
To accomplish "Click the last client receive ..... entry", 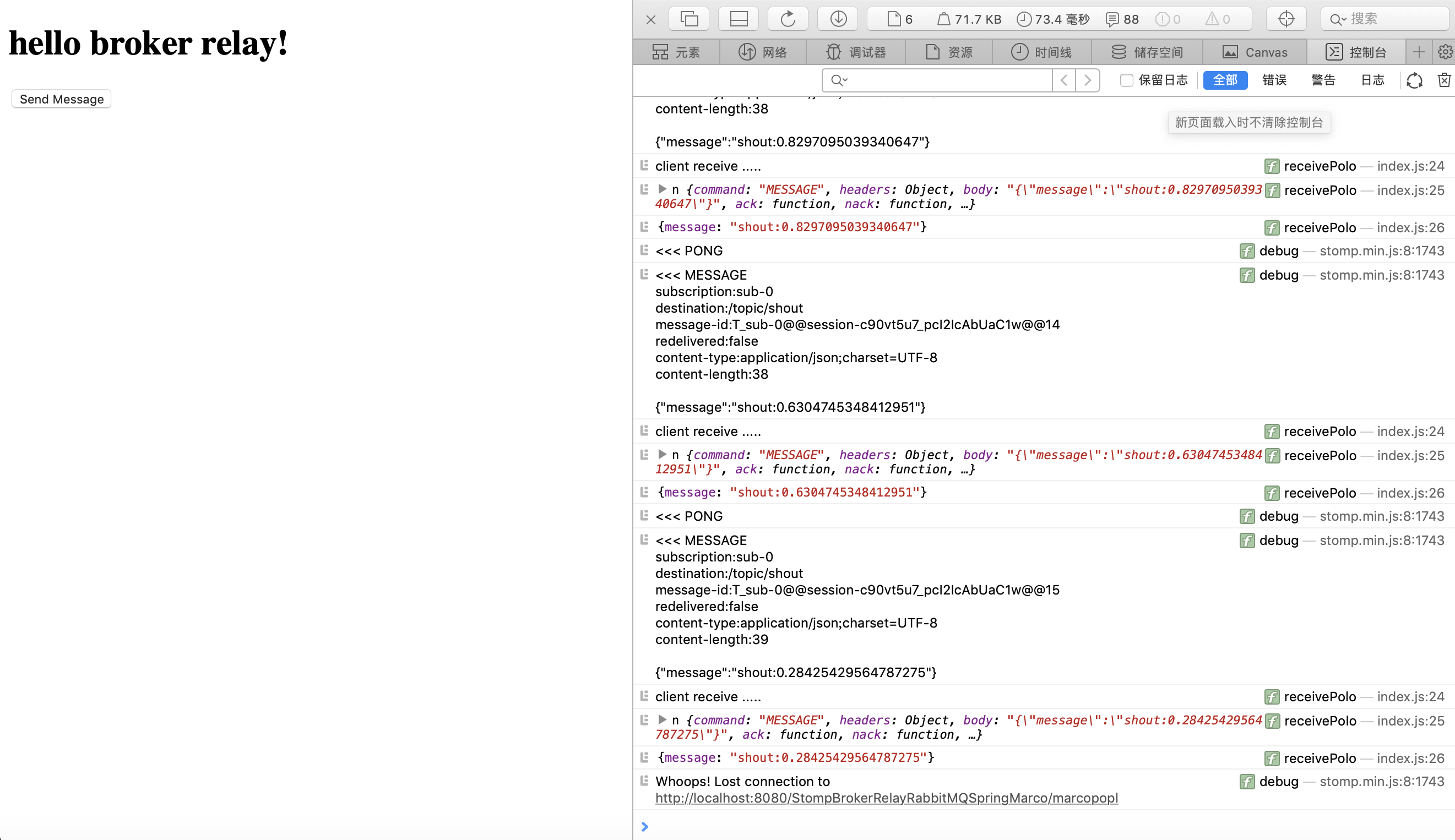I will coord(708,697).
